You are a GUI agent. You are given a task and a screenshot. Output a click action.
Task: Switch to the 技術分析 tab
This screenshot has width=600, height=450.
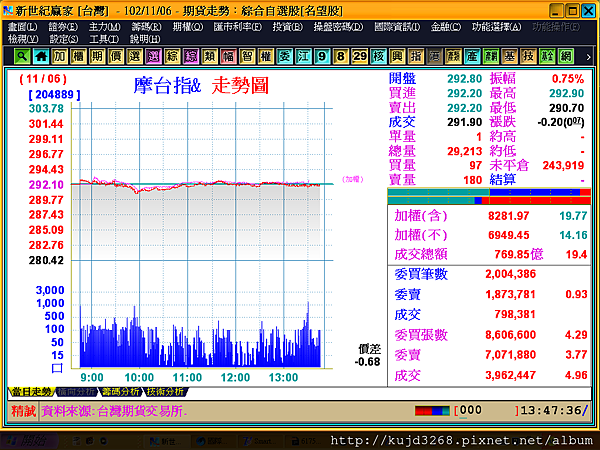coord(165,392)
